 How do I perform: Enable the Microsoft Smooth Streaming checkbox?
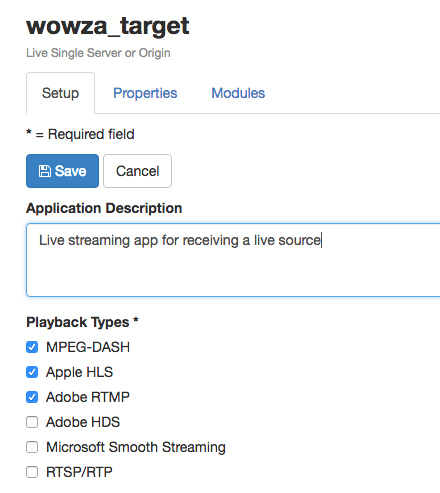click(32, 447)
